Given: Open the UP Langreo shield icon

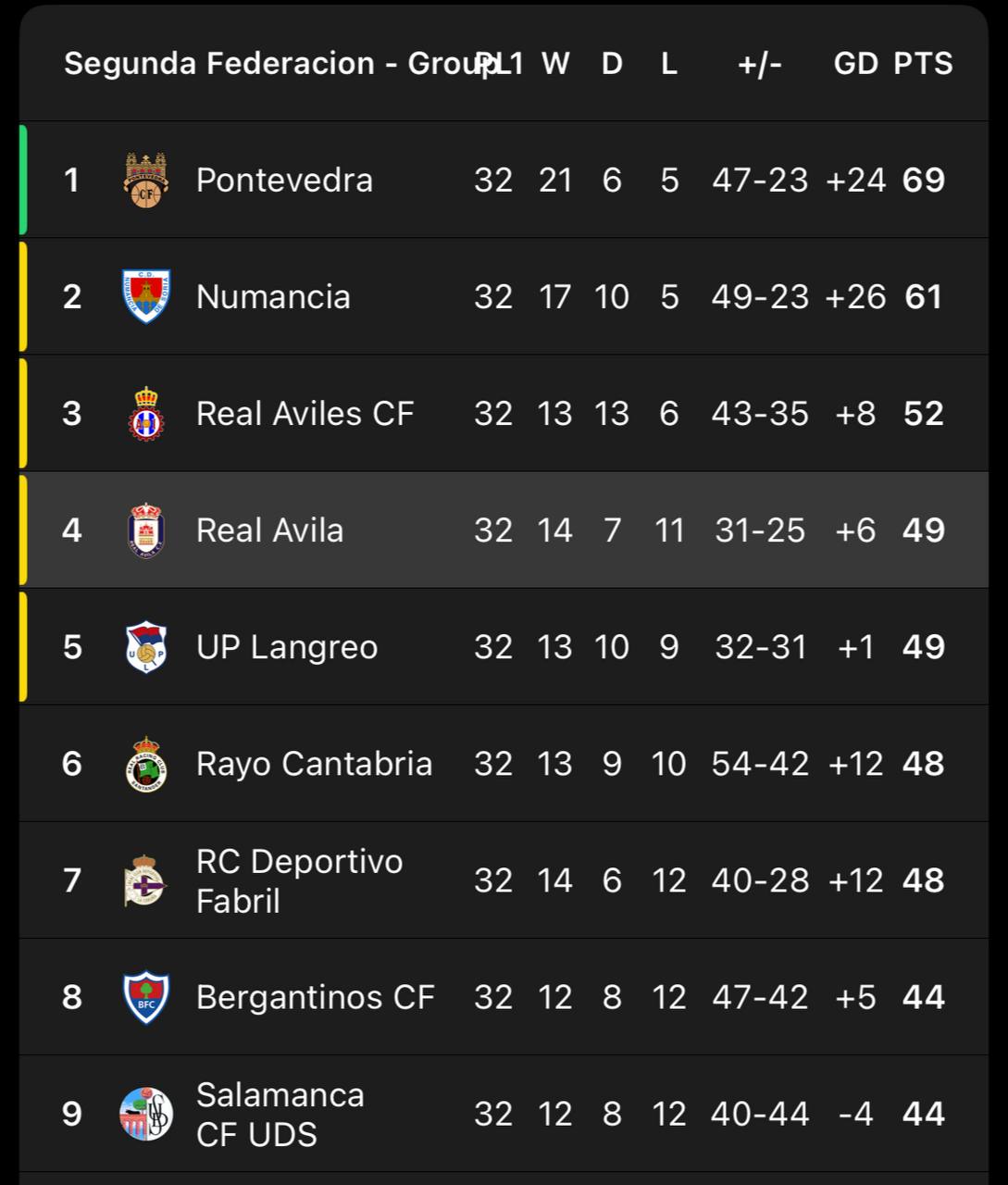Looking at the screenshot, I should coord(145,646).
